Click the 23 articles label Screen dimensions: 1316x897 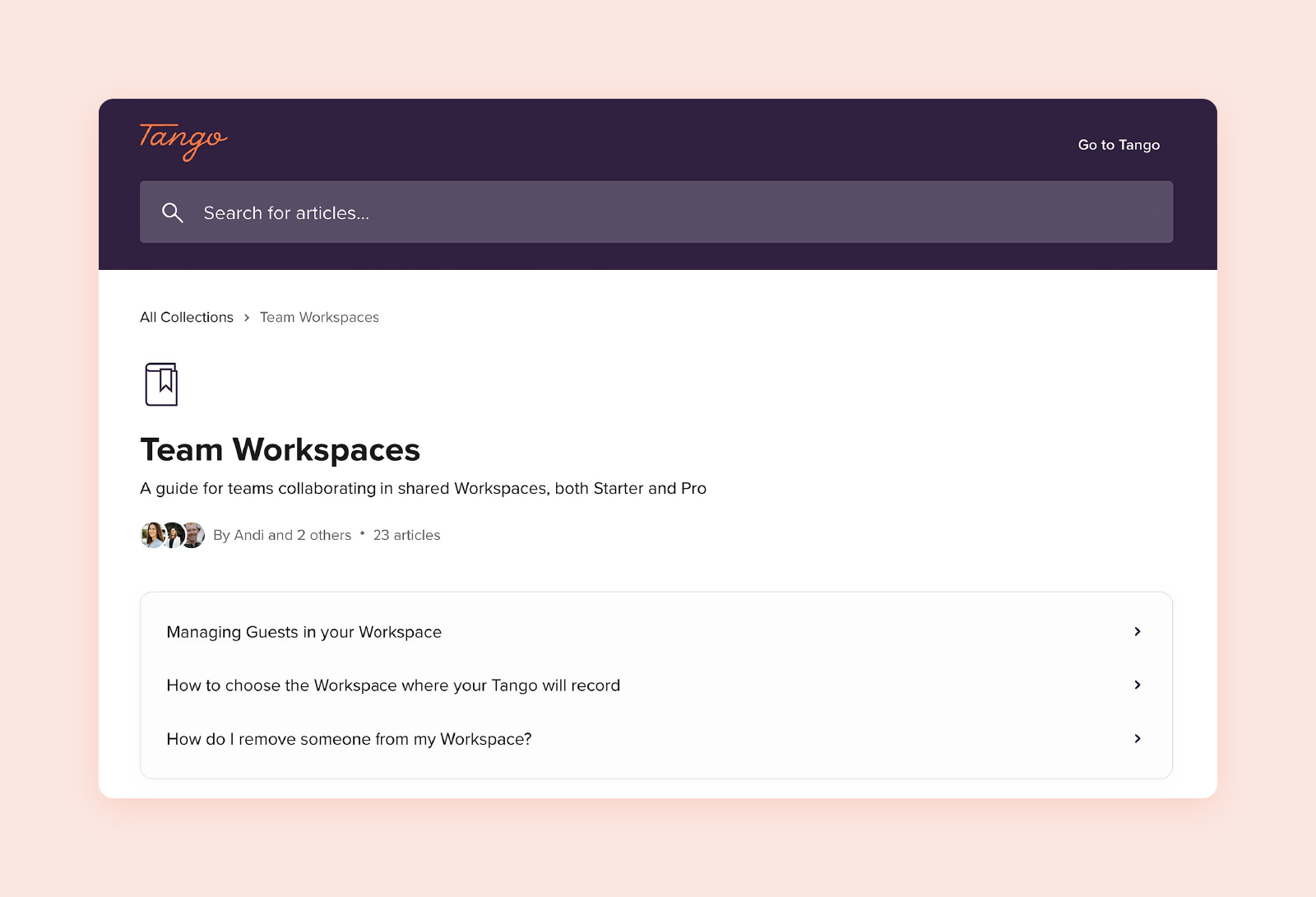pyautogui.click(x=406, y=535)
